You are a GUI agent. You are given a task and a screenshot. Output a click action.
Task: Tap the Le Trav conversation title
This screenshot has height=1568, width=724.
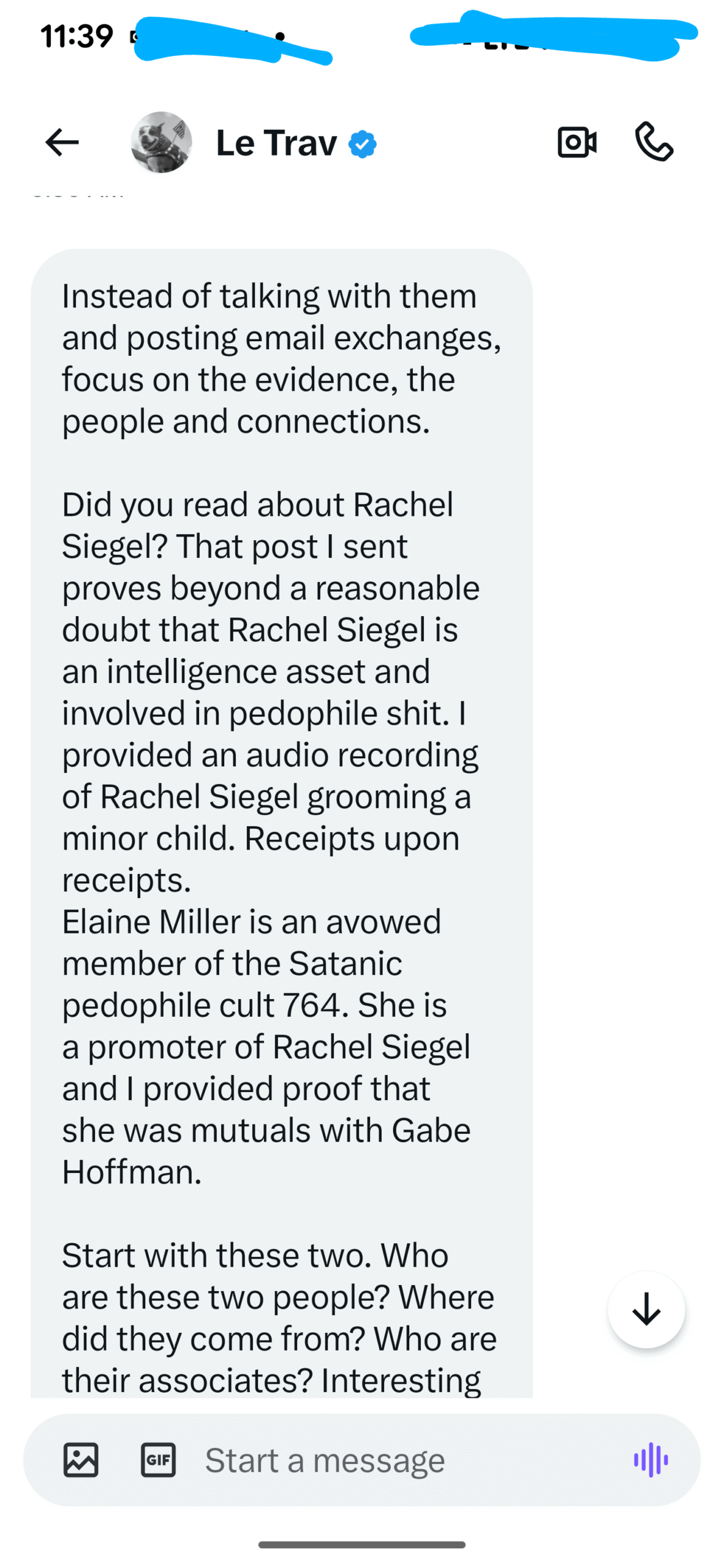click(276, 143)
